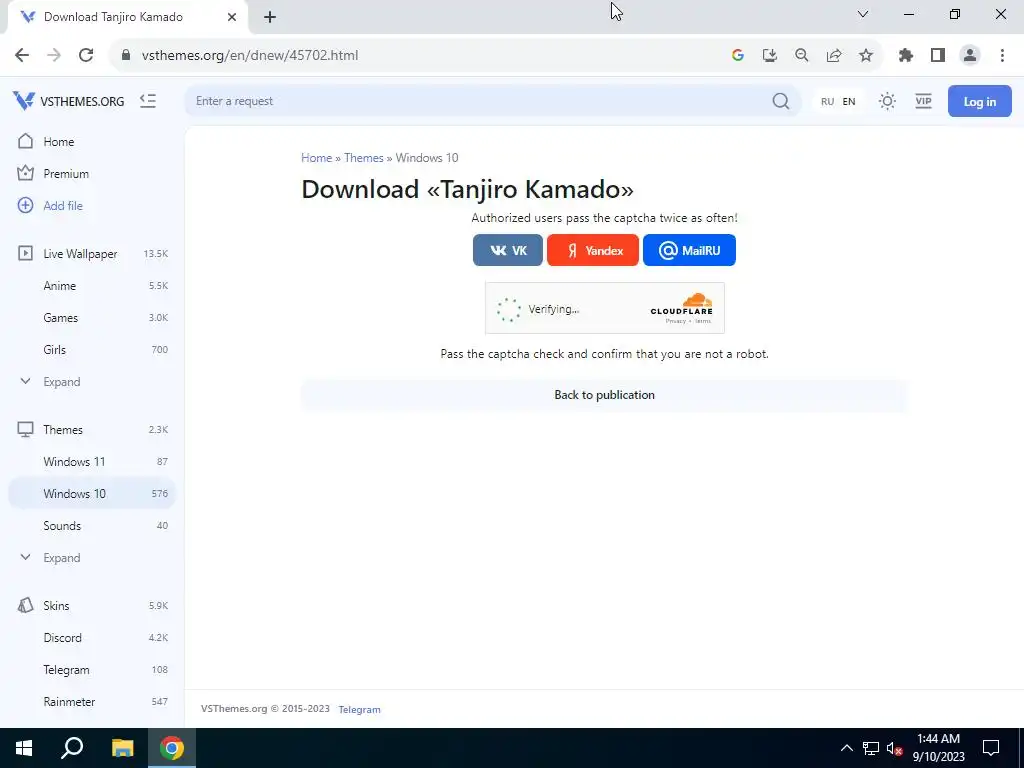Click Add file in sidebar
This screenshot has width=1024, height=768.
pos(92,206)
